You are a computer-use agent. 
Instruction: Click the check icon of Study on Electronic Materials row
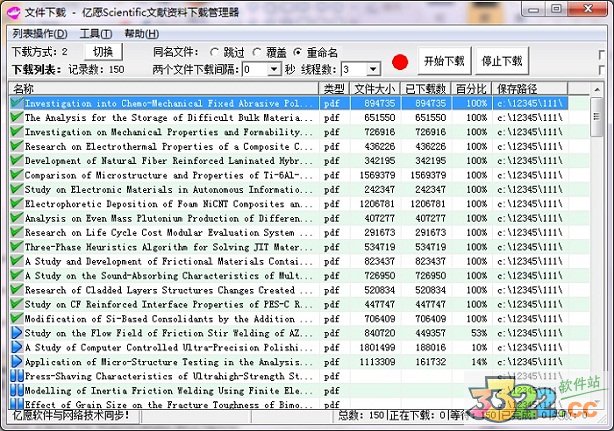17,189
